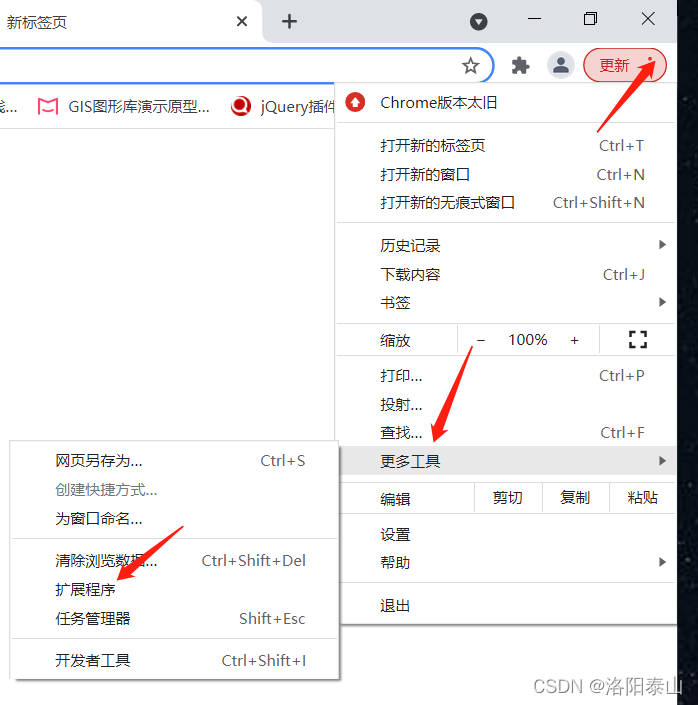Screen dimensions: 698x705
Task: Click the 复制 copy button
Action: click(575, 498)
